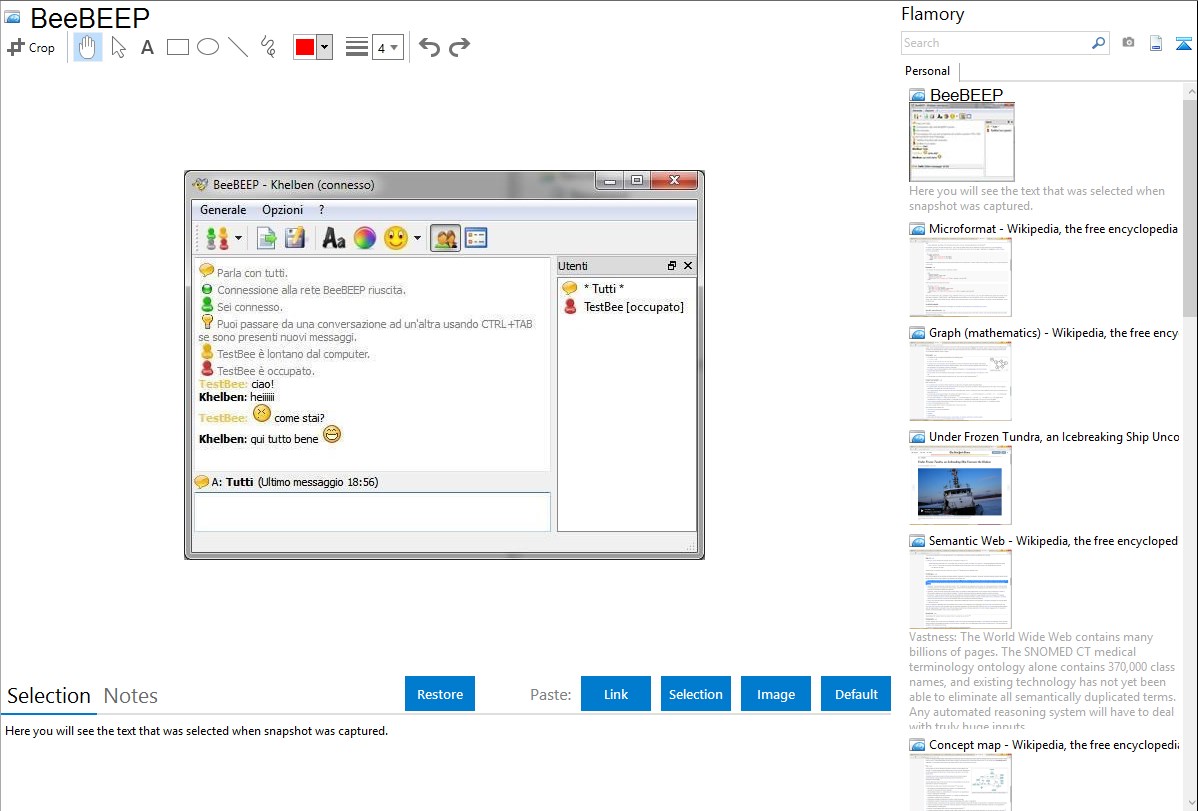Expand the user status dropdown arrow
This screenshot has height=811, width=1198.
238,238
